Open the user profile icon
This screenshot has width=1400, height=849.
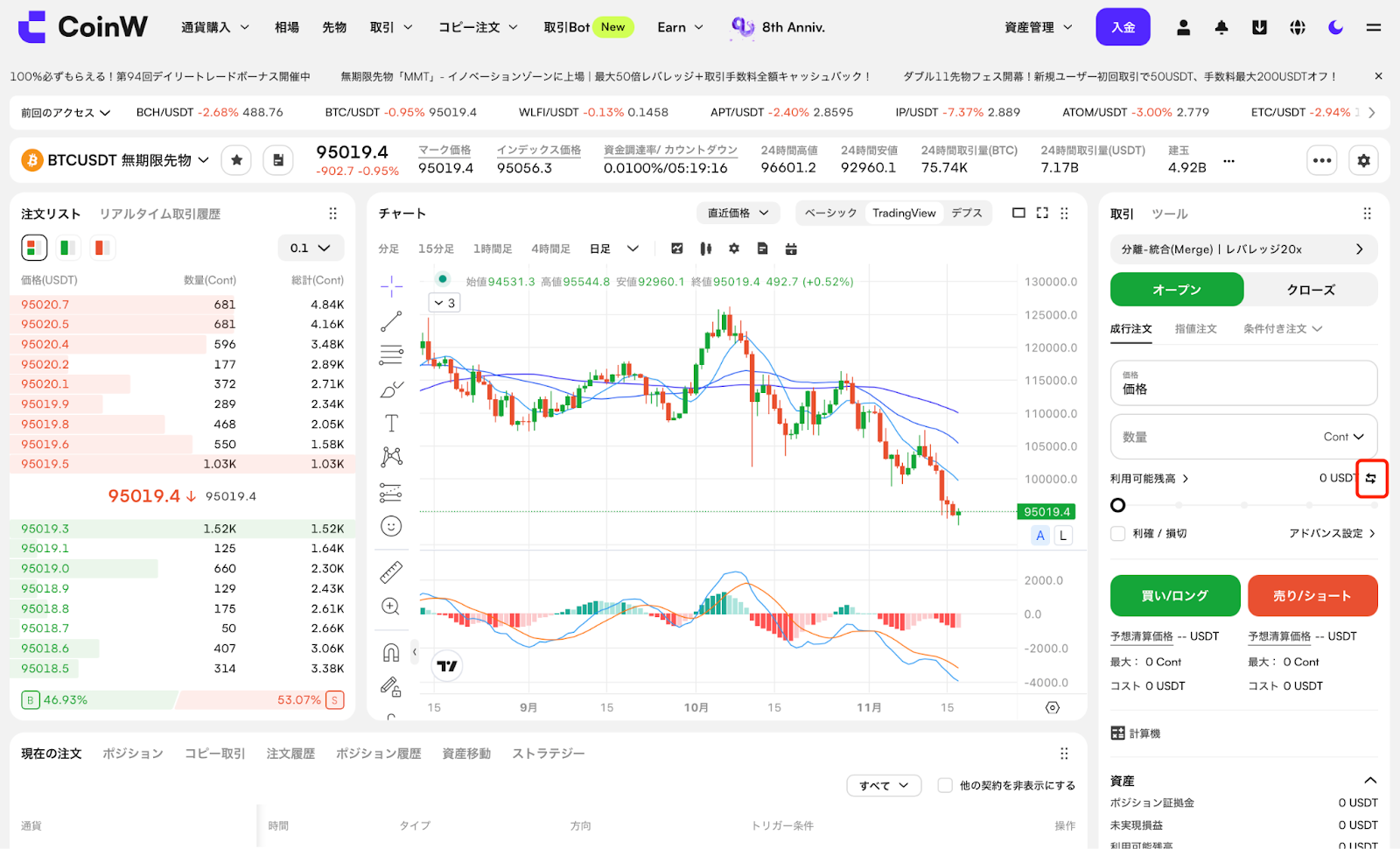point(1183,27)
